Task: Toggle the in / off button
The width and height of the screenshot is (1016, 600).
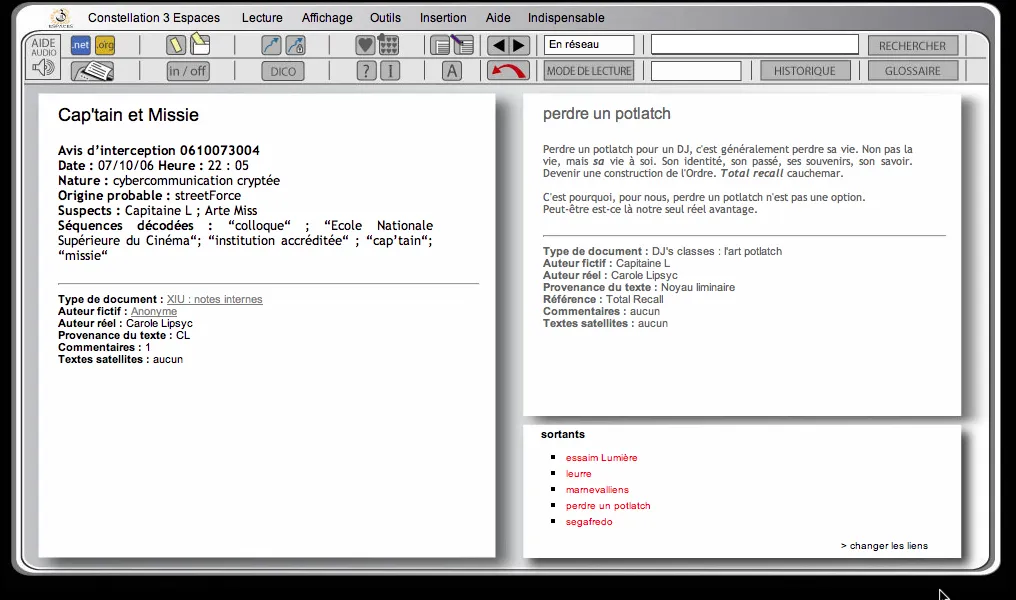Action: pyautogui.click(x=188, y=71)
